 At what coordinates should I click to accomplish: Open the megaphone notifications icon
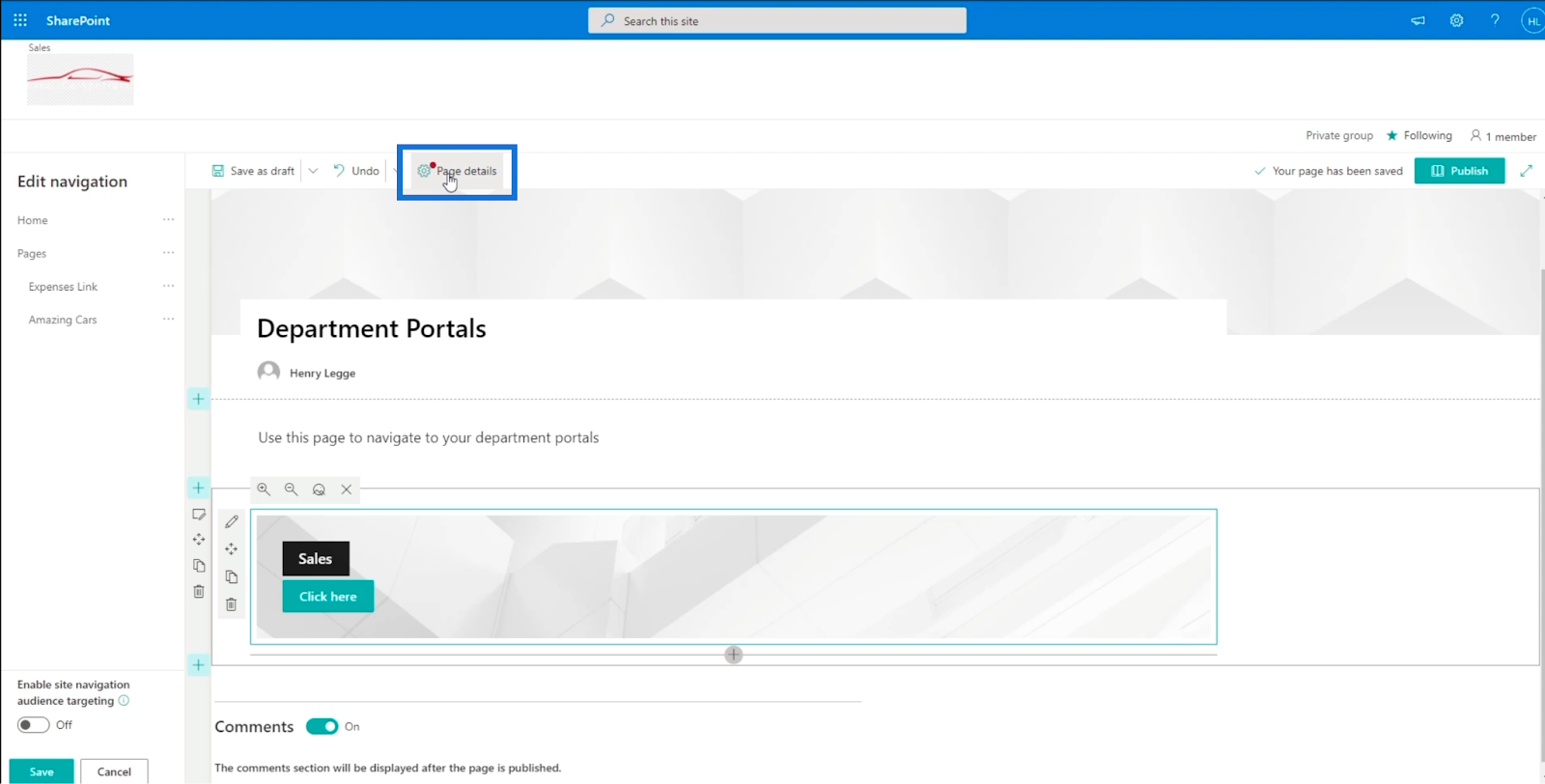click(1418, 20)
